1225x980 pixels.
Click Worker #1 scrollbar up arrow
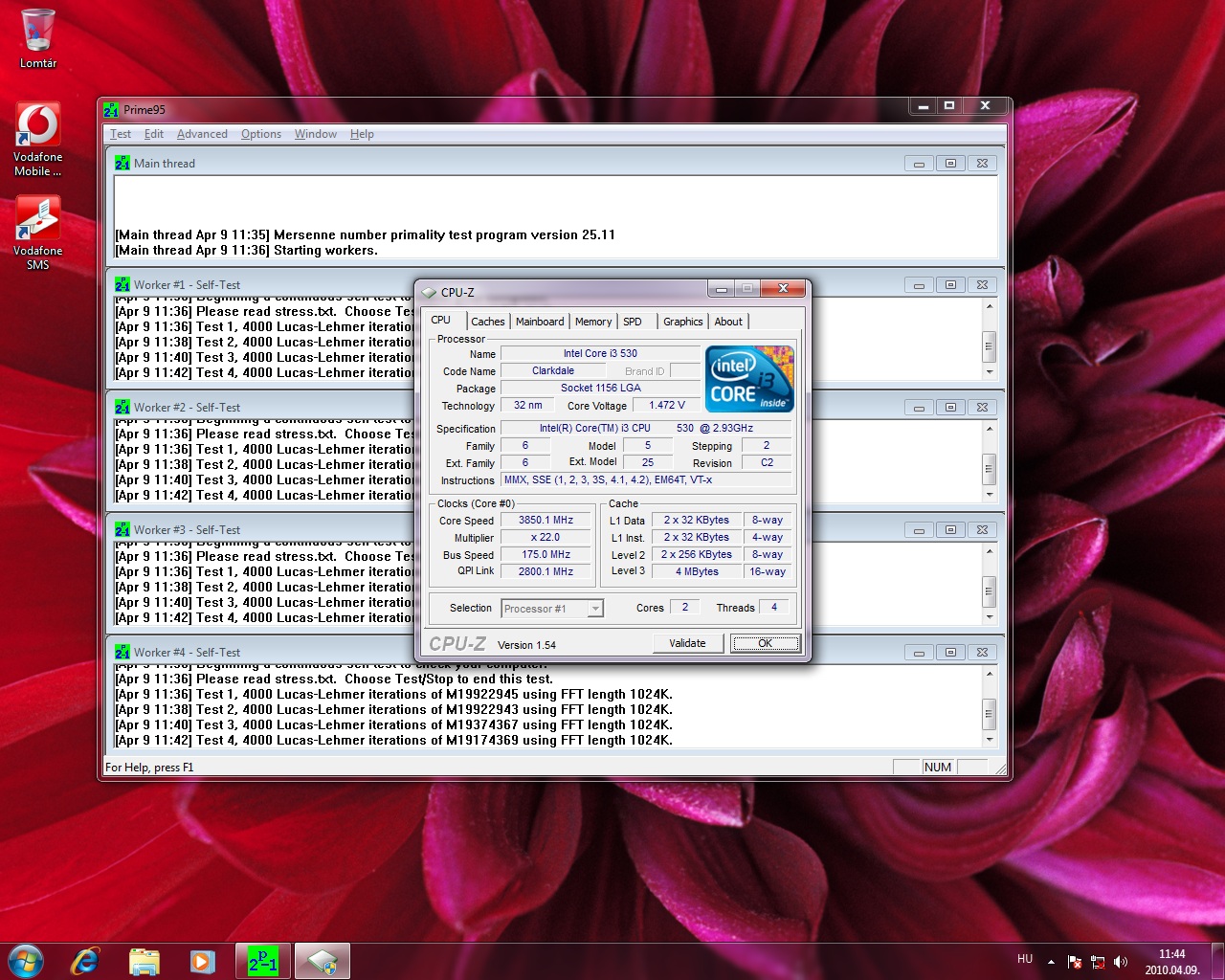click(990, 306)
